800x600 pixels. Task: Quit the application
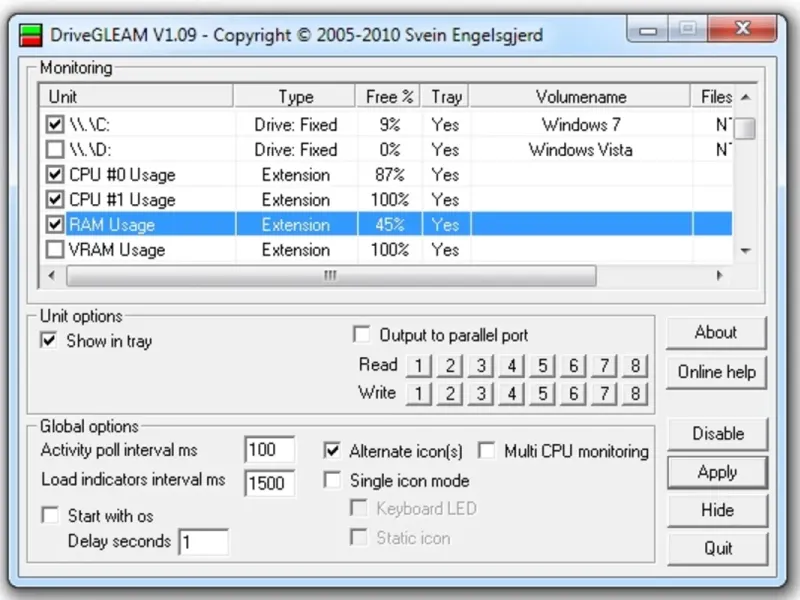click(717, 548)
